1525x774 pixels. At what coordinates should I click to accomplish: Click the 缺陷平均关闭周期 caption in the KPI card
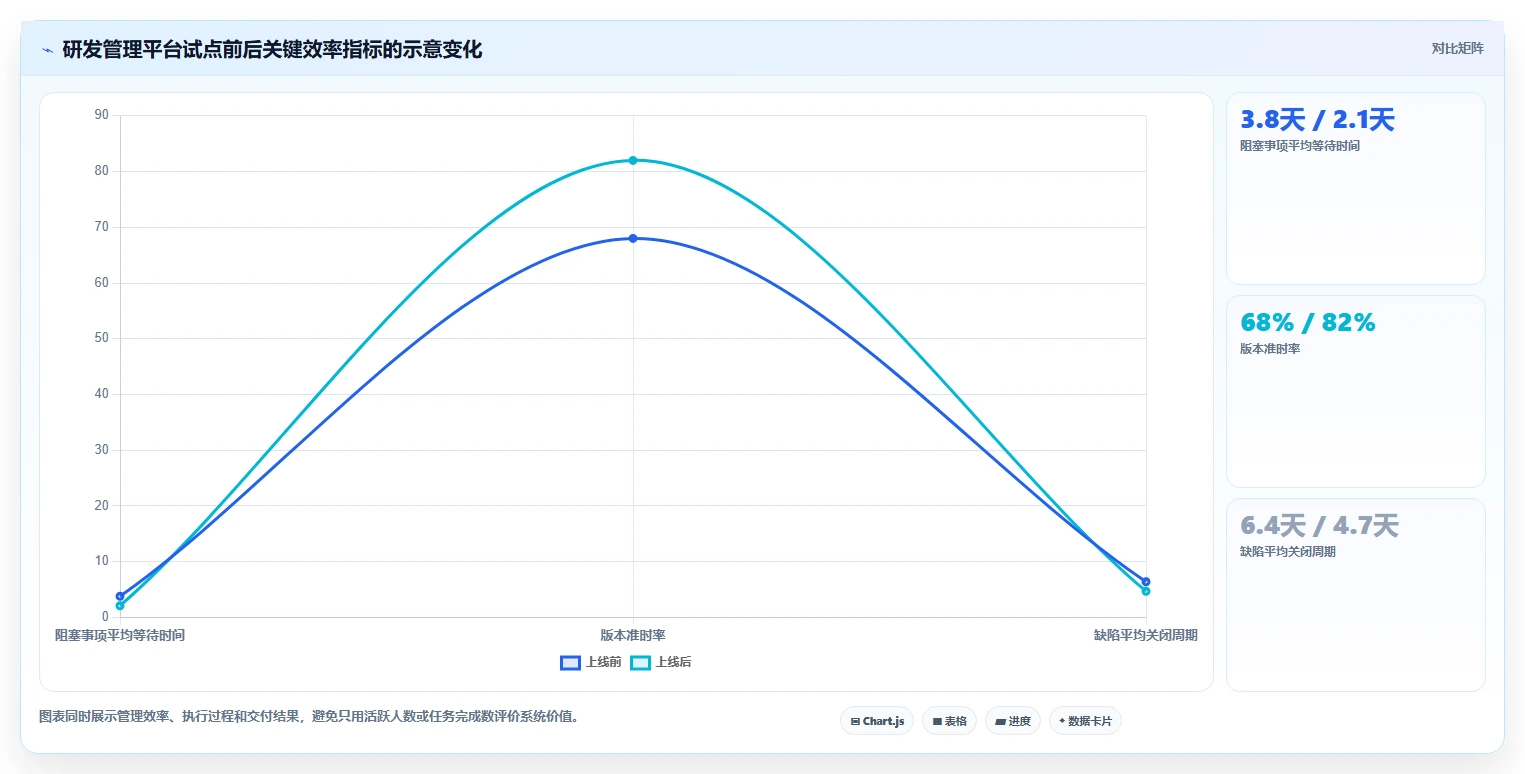1288,552
